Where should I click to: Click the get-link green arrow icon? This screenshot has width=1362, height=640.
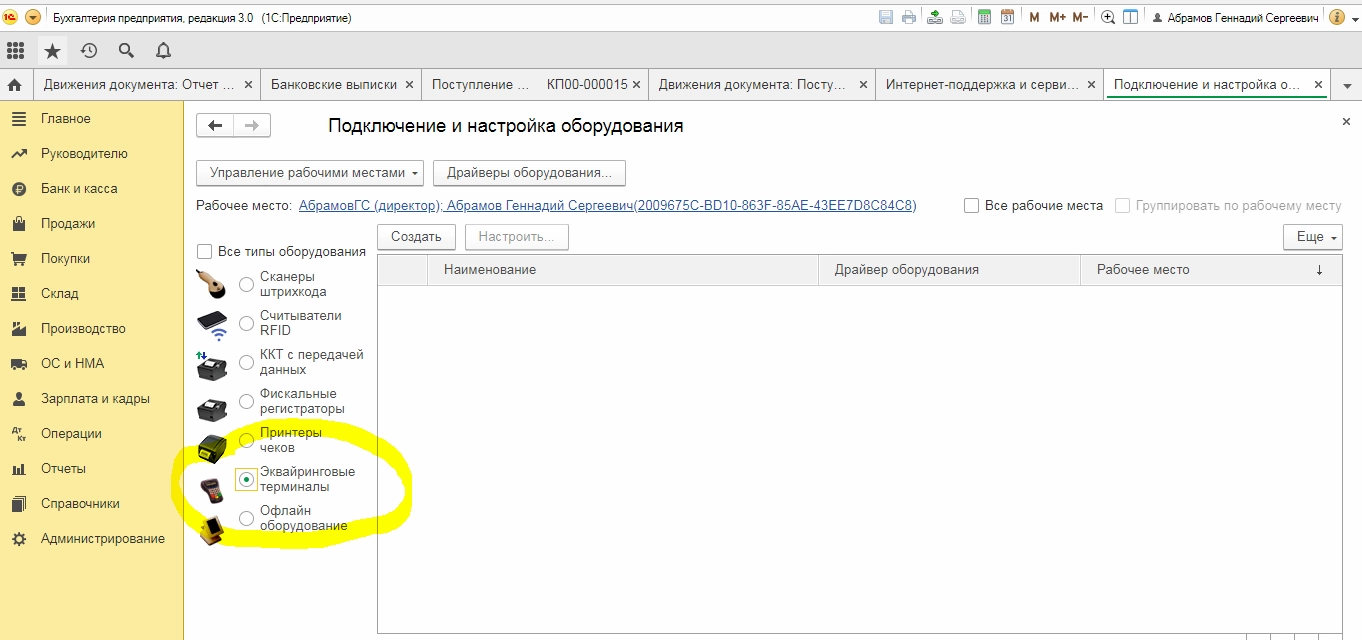[935, 17]
